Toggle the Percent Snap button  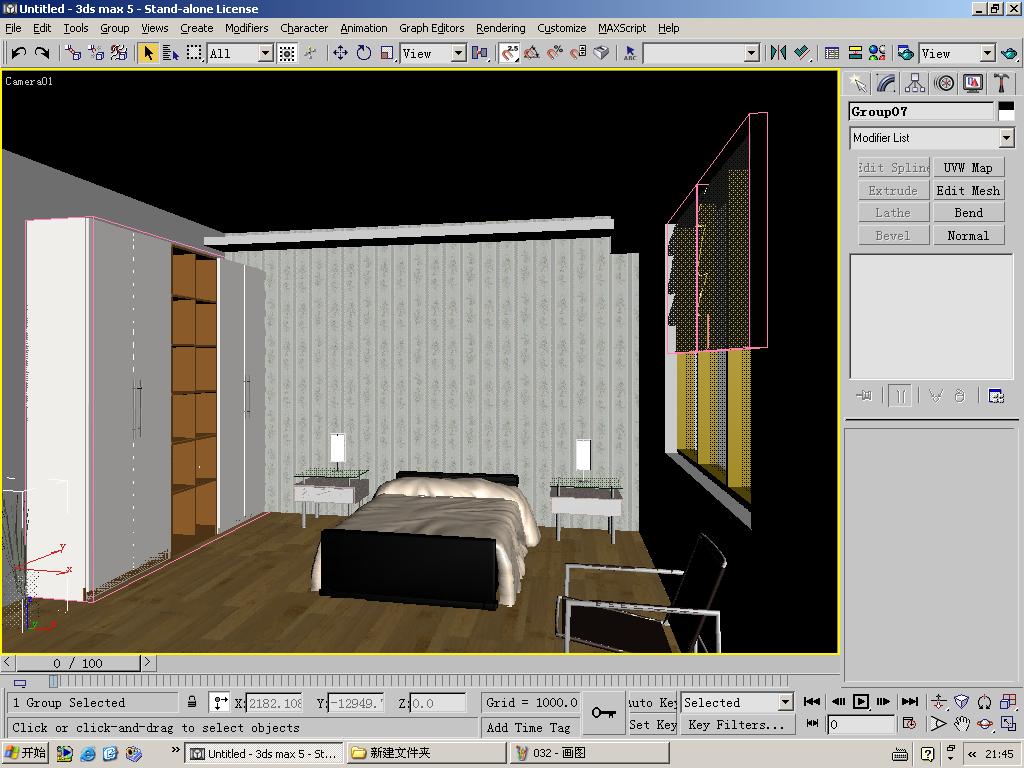pyautogui.click(x=554, y=53)
